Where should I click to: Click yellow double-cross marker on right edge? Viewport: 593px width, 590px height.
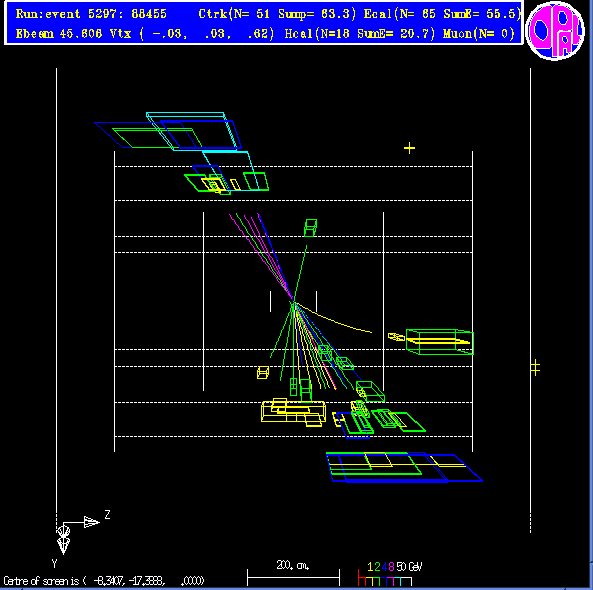[535, 367]
